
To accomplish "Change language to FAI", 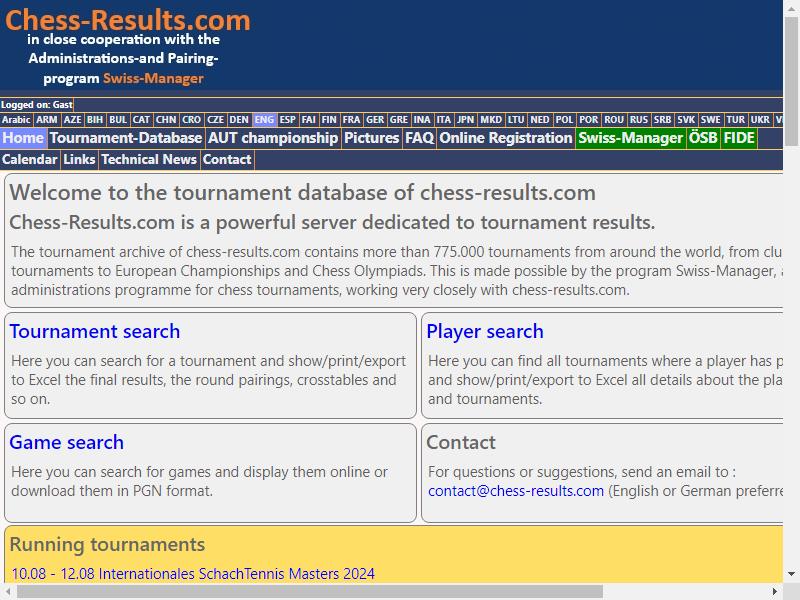I will point(309,119).
